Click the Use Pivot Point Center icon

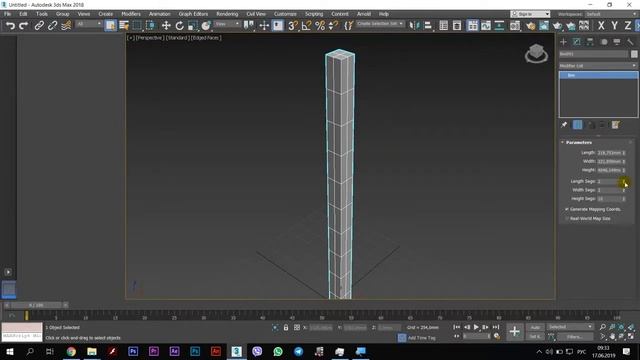[x=249, y=26]
